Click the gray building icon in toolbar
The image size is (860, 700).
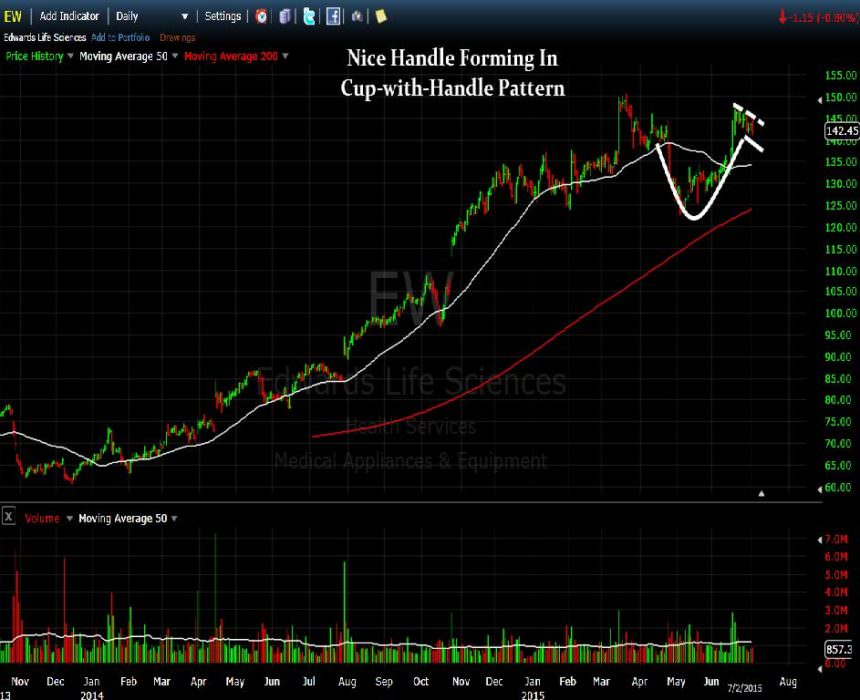click(x=357, y=16)
